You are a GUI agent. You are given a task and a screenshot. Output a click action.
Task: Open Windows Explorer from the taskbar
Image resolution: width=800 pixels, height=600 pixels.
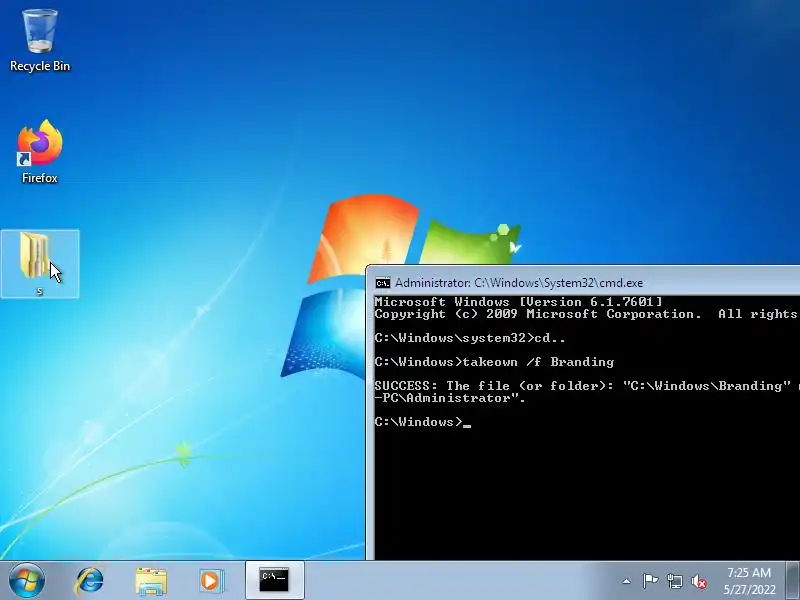pos(151,581)
